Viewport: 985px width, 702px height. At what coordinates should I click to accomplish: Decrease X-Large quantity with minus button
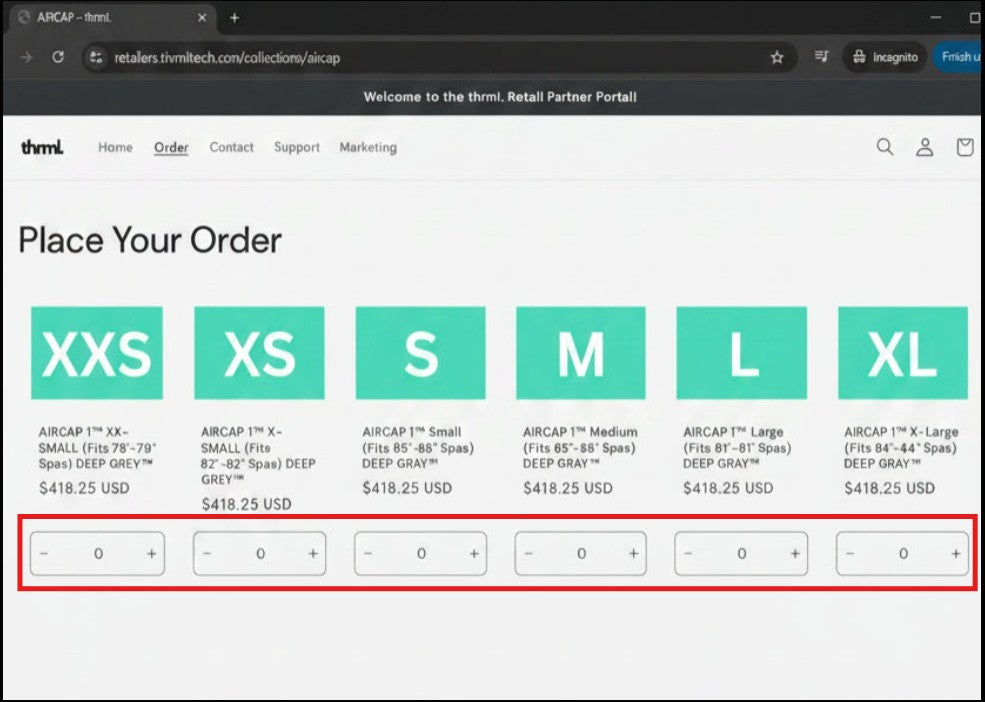[x=850, y=554]
